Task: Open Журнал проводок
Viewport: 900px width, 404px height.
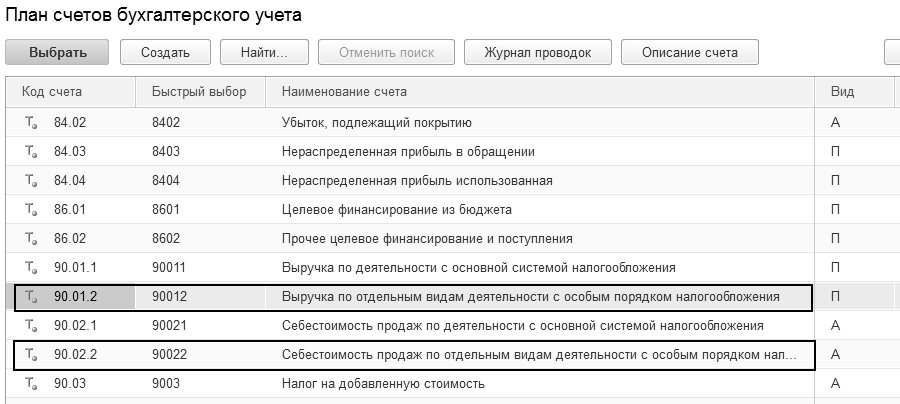Action: point(537,52)
